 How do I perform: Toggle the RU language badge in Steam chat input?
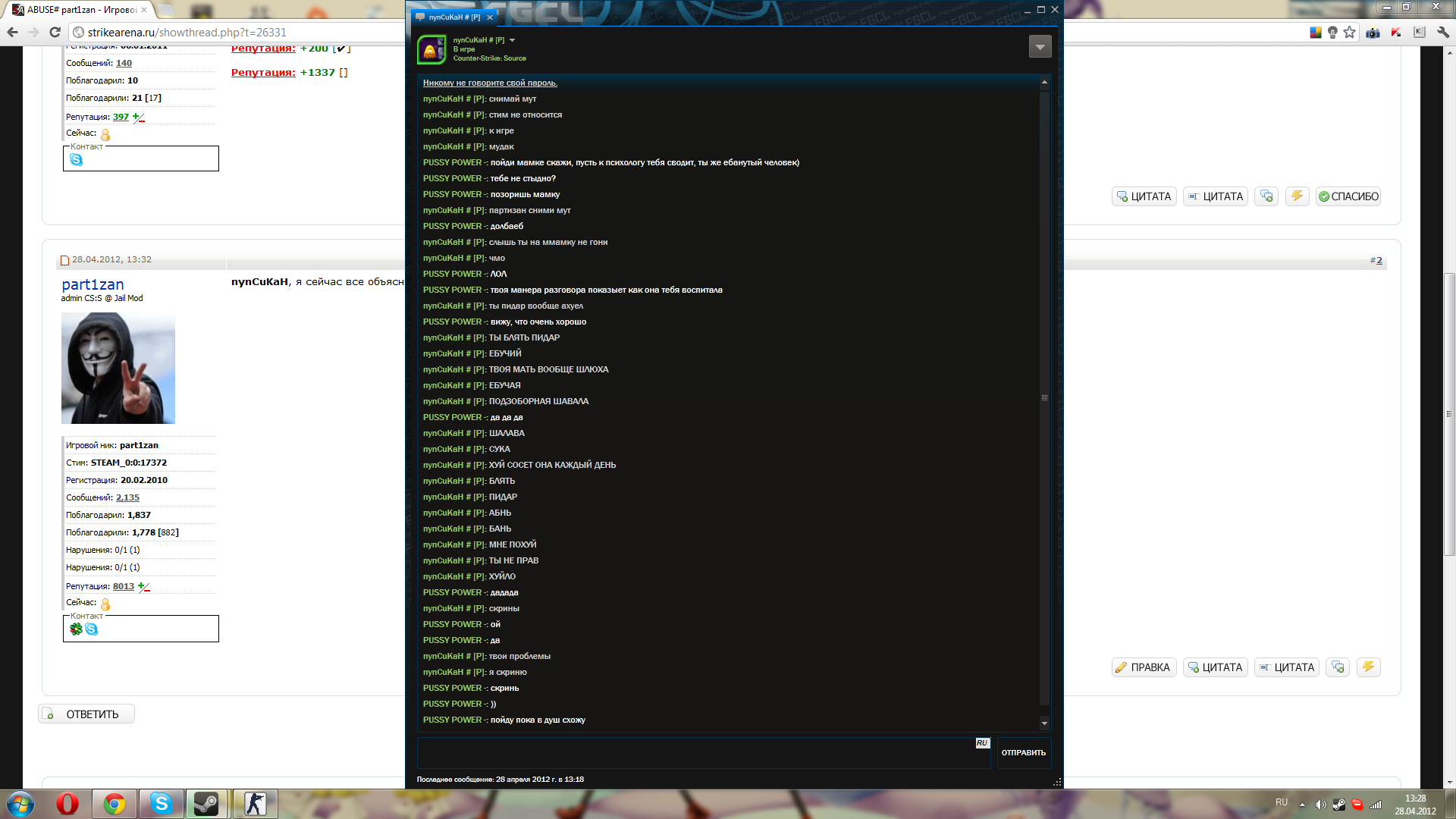coord(982,743)
